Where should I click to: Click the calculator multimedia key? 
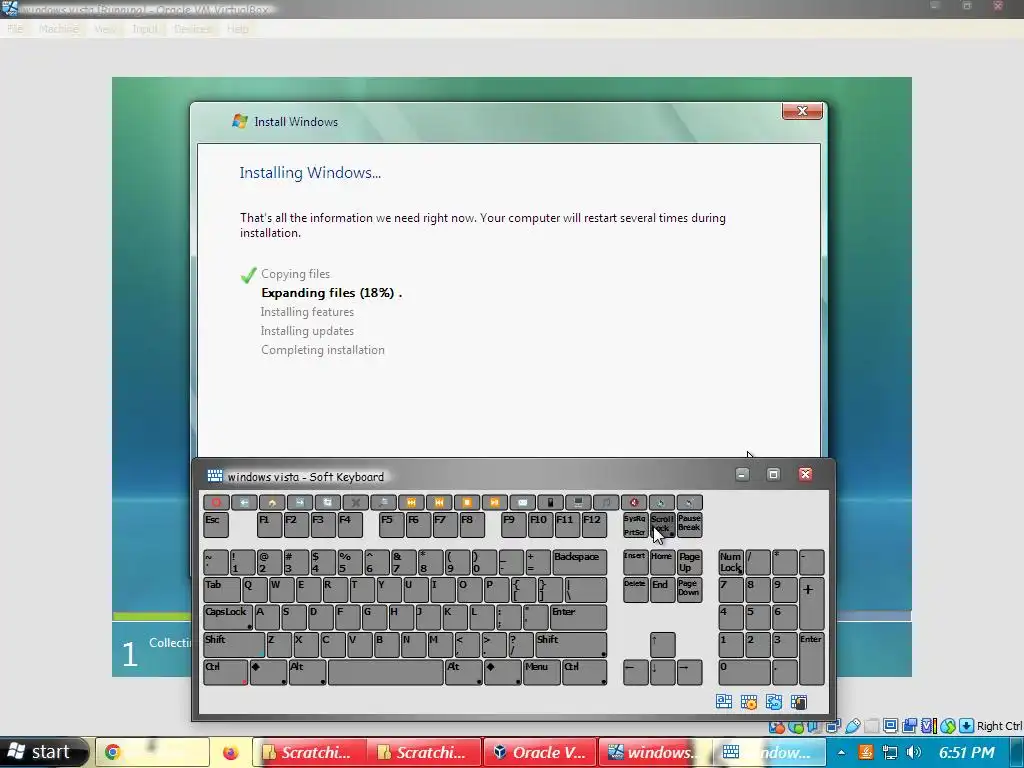point(550,502)
